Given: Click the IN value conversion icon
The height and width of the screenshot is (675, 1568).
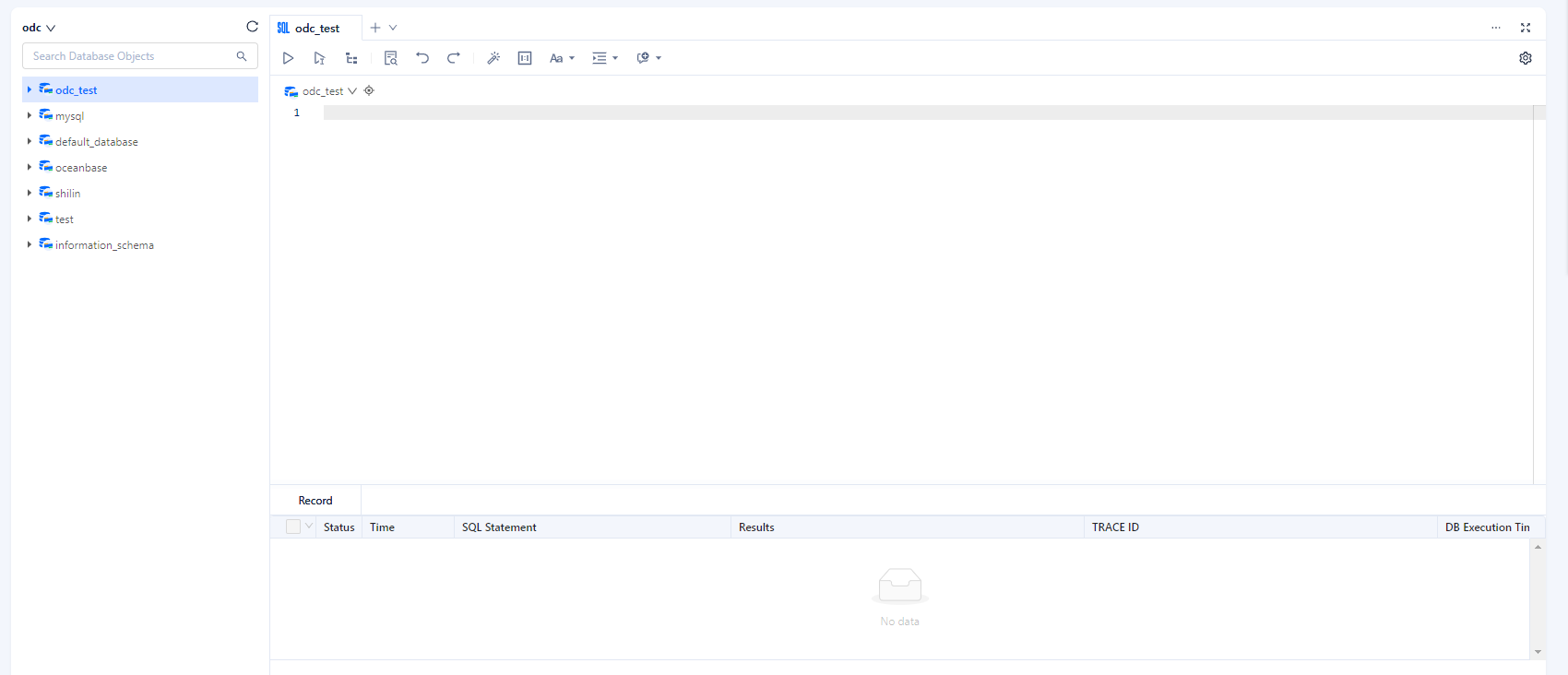Looking at the screenshot, I should click(525, 58).
